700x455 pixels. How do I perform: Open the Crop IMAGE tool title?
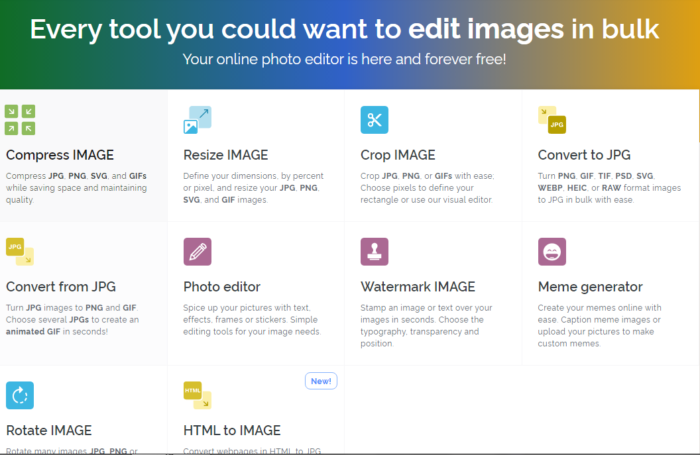[x=398, y=155]
